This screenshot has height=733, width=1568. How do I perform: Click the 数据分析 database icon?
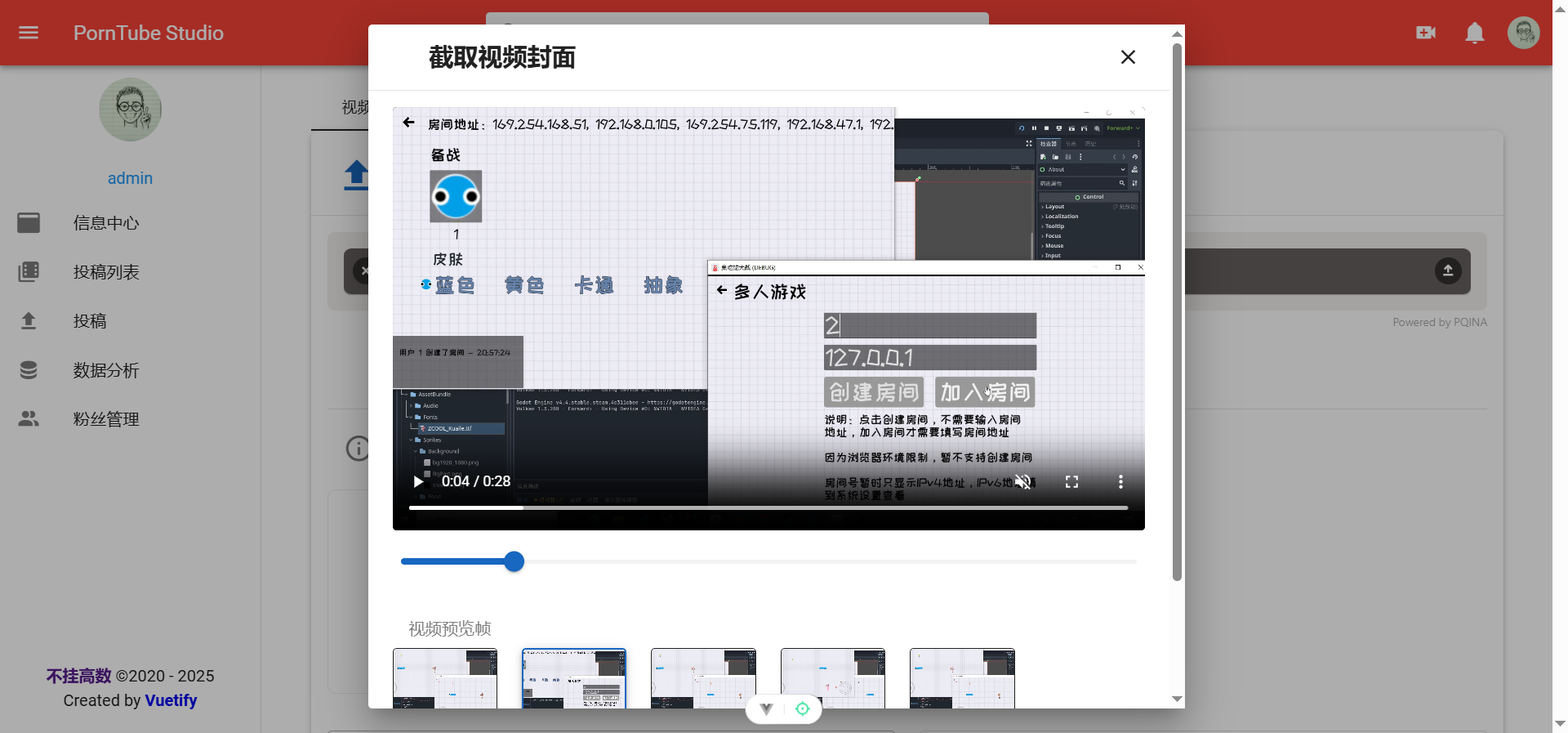(x=29, y=370)
